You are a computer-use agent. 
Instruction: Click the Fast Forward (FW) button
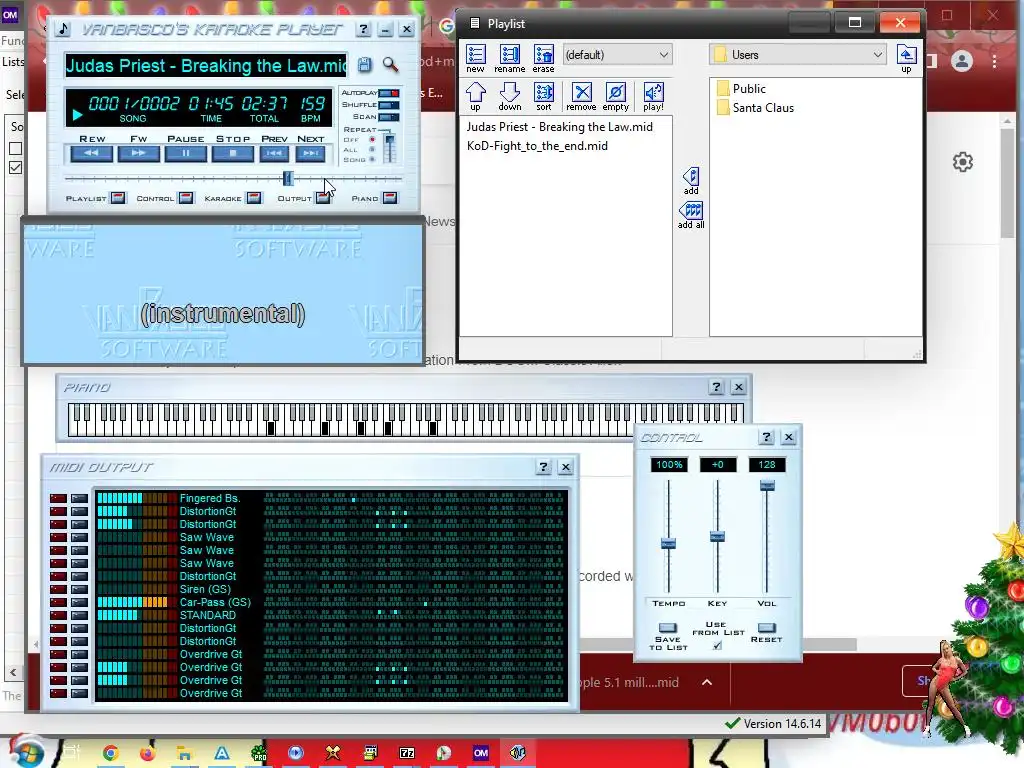138,153
